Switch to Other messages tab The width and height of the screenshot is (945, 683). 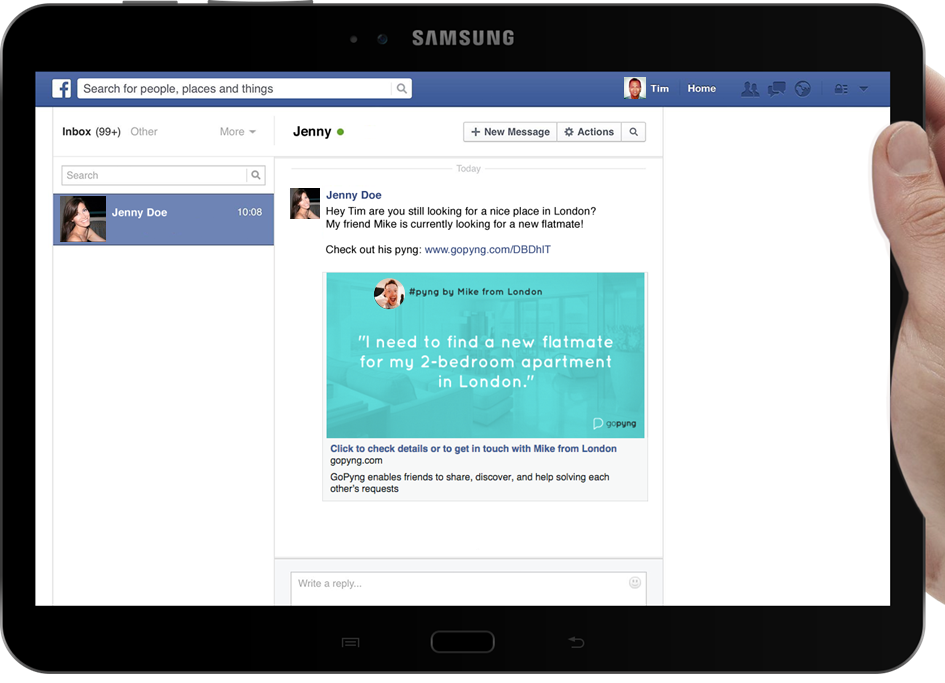click(144, 131)
